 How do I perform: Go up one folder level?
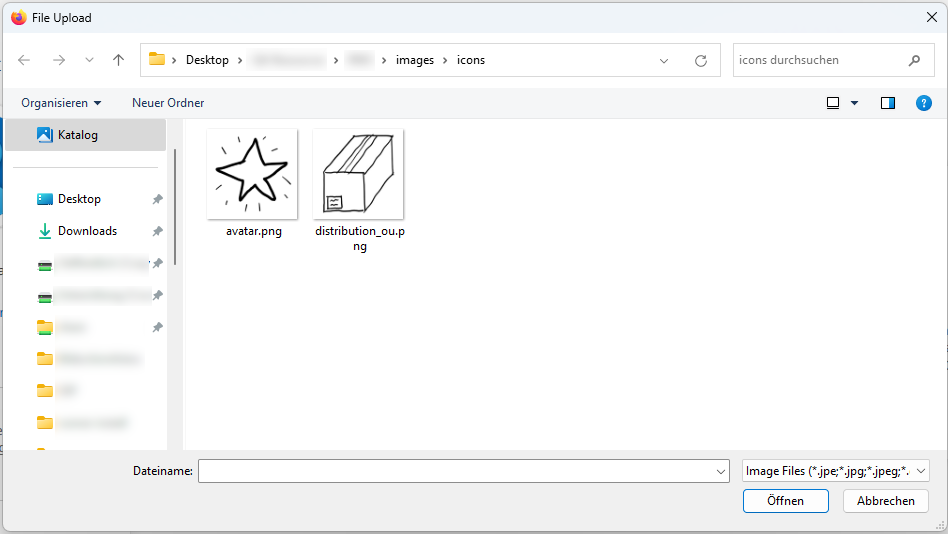pos(118,60)
